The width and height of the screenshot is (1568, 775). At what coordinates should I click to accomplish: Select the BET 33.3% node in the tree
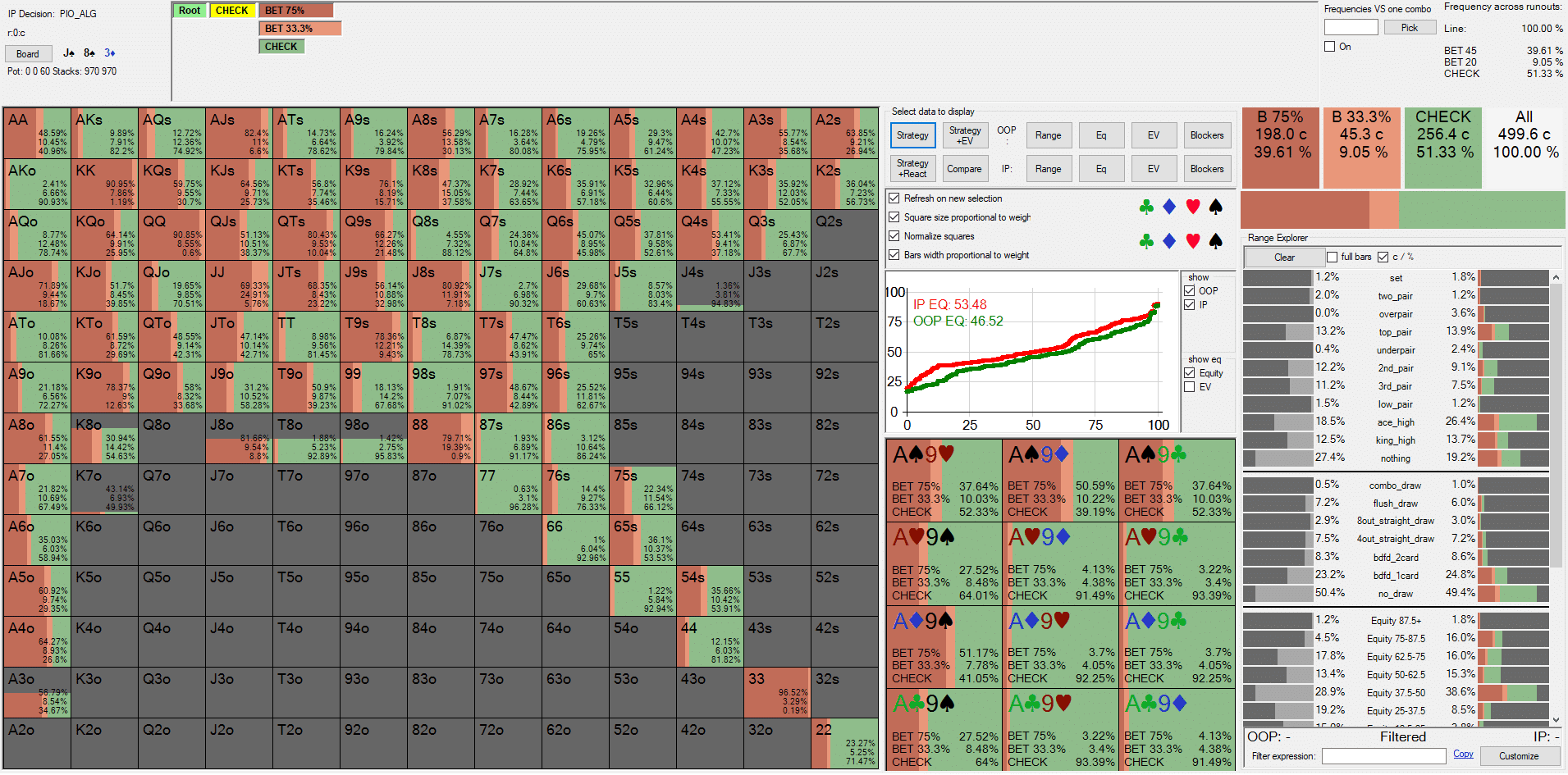point(299,29)
